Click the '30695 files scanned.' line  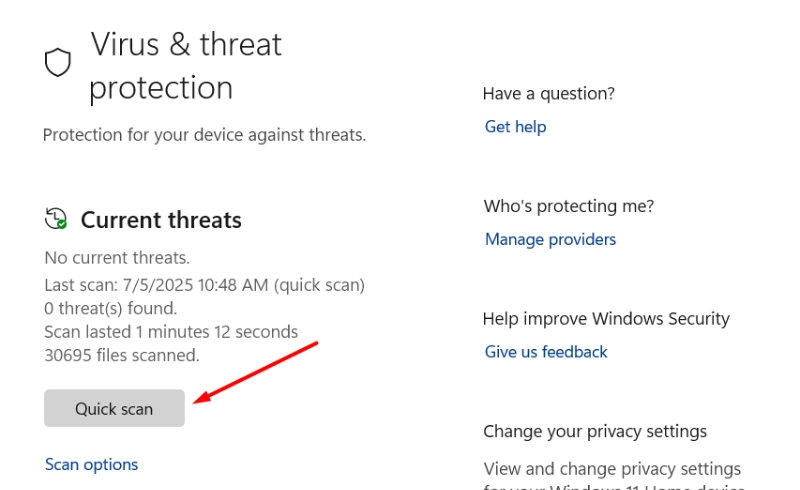tap(122, 355)
